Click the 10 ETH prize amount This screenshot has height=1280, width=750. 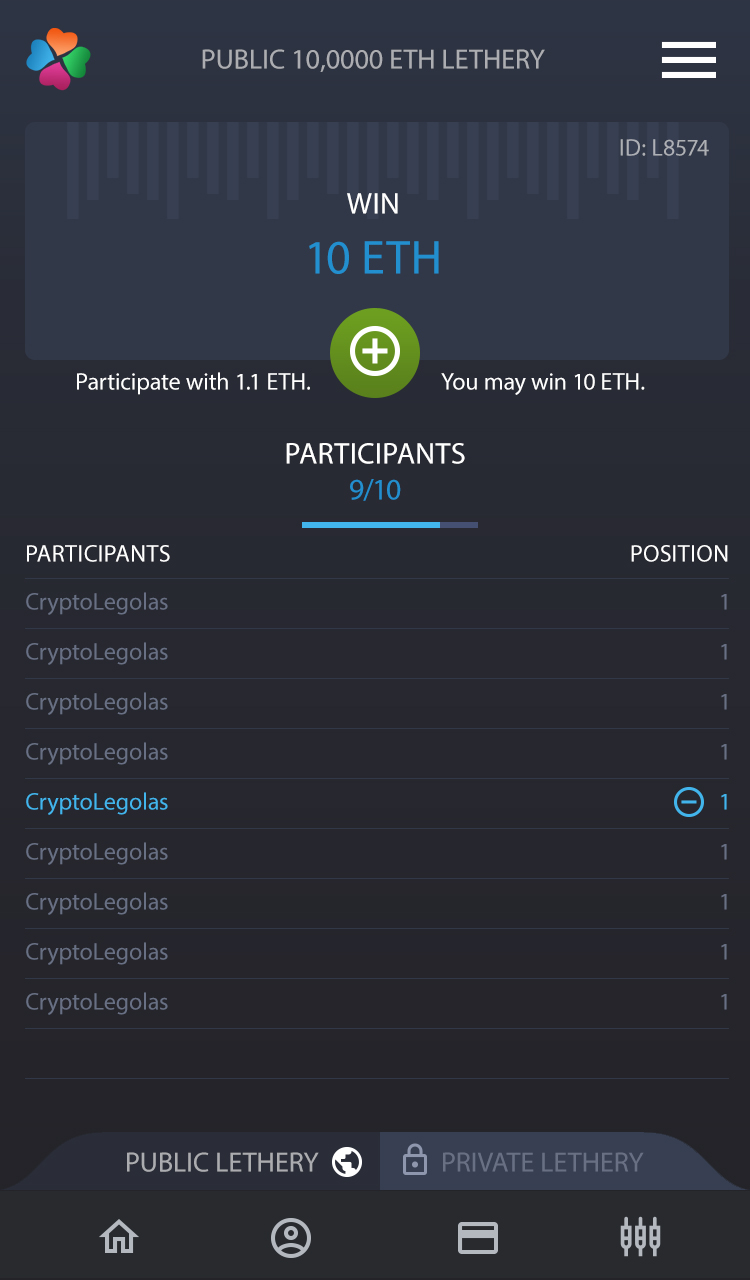pyautogui.click(x=373, y=258)
